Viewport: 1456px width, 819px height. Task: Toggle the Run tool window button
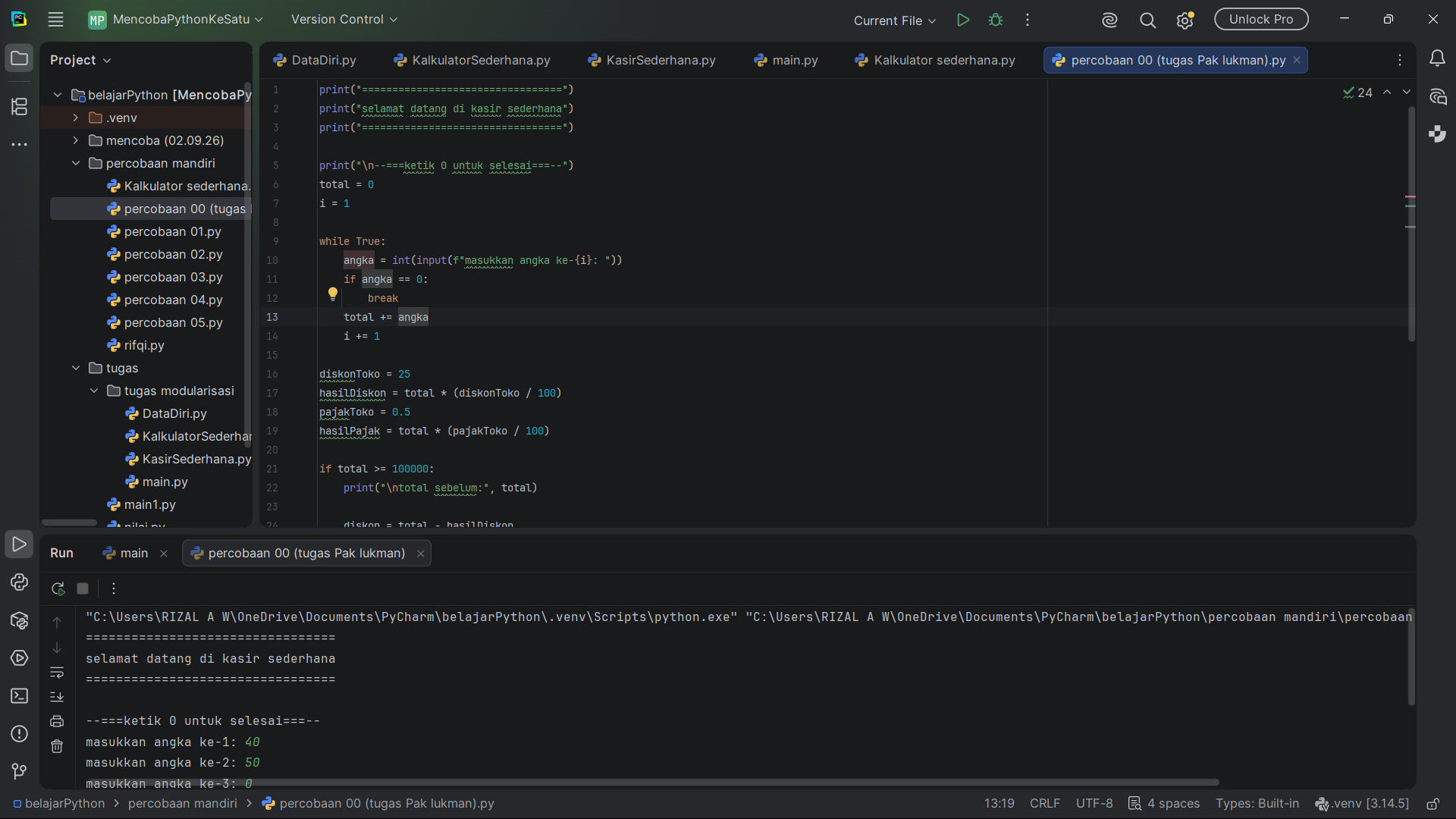[20, 544]
